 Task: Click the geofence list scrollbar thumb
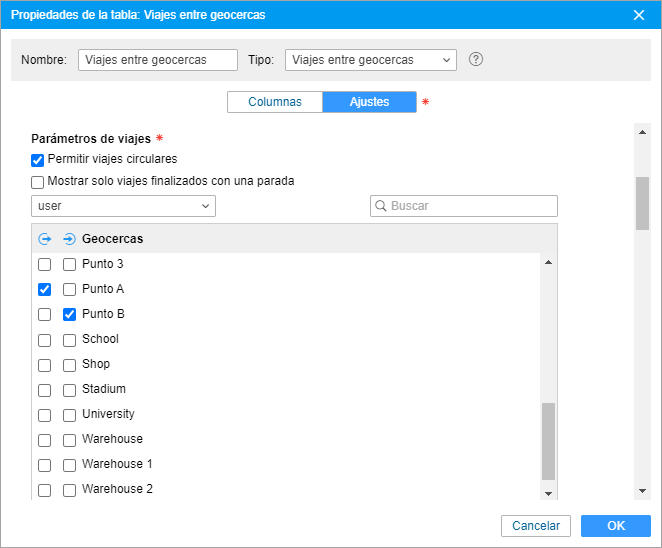[x=548, y=442]
